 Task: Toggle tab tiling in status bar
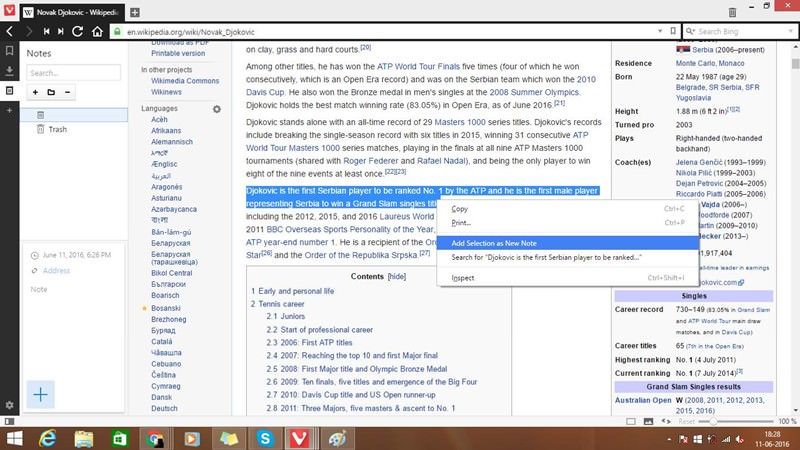631,421
